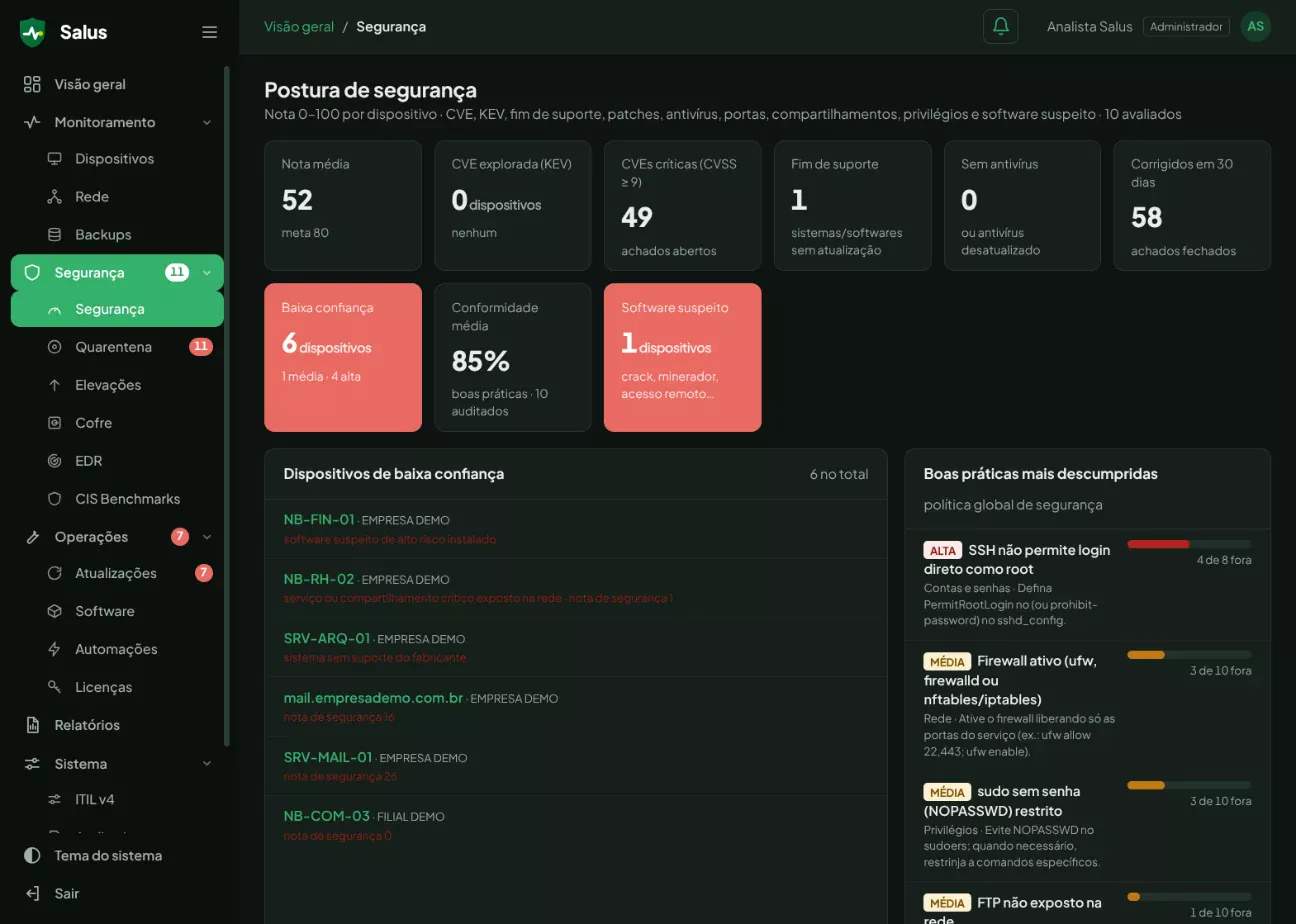
Task: Open device SRV-ARQ-01 link
Action: click(327, 638)
